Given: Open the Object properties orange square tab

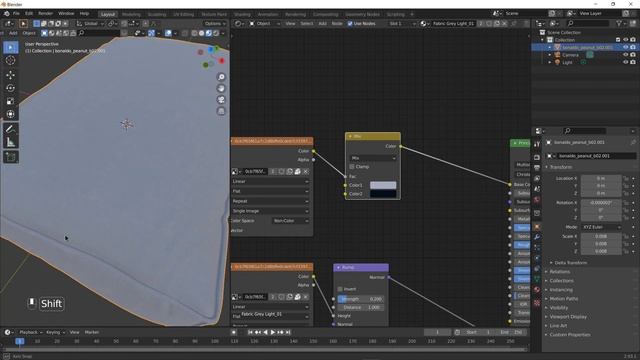Looking at the screenshot, I should point(537,227).
